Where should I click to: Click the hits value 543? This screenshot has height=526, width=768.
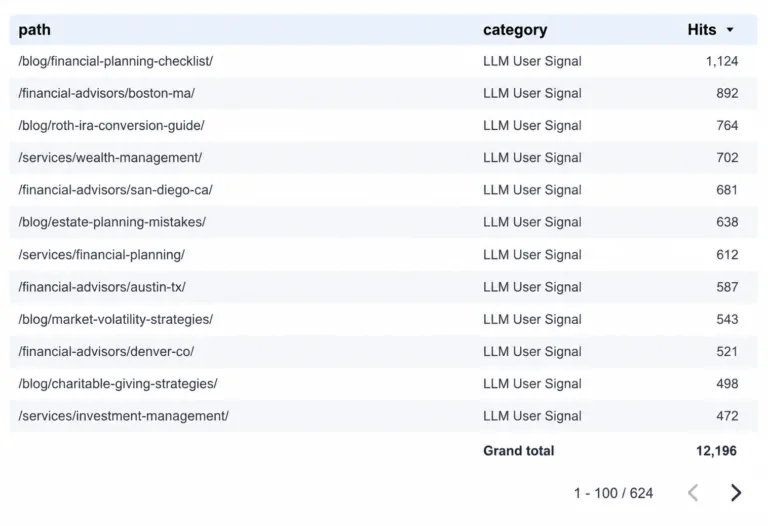point(727,319)
